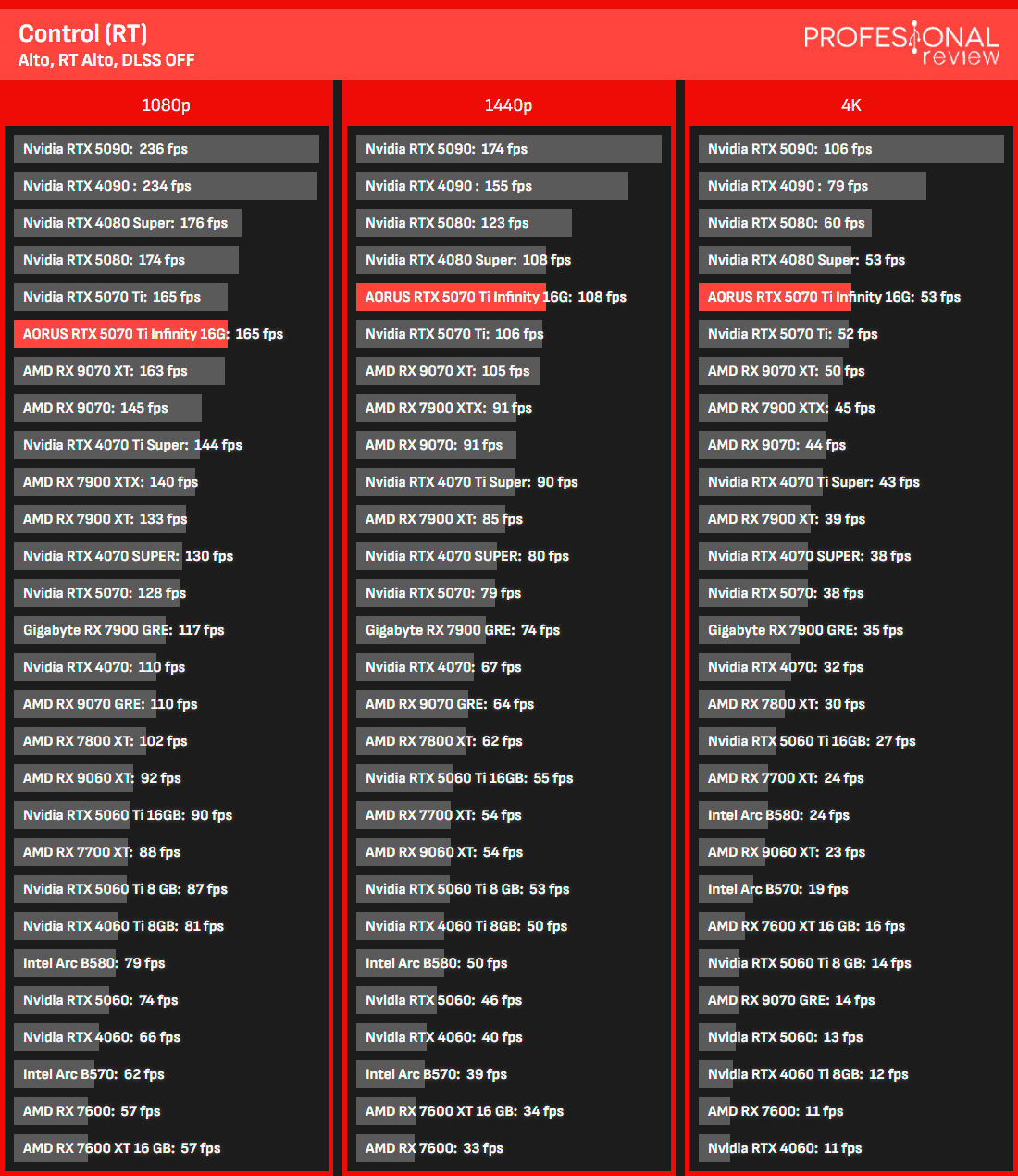
Task: Click the Control (RT) chart title
Action: (x=82, y=34)
